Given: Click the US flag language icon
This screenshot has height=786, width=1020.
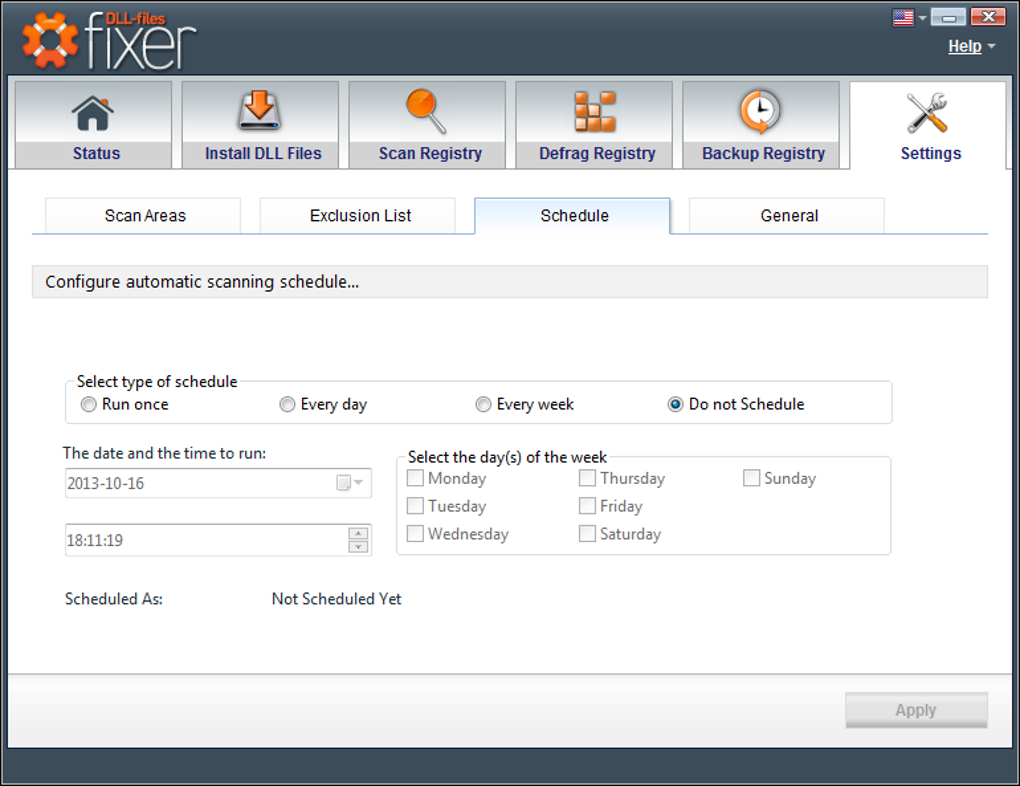Looking at the screenshot, I should 903,17.
